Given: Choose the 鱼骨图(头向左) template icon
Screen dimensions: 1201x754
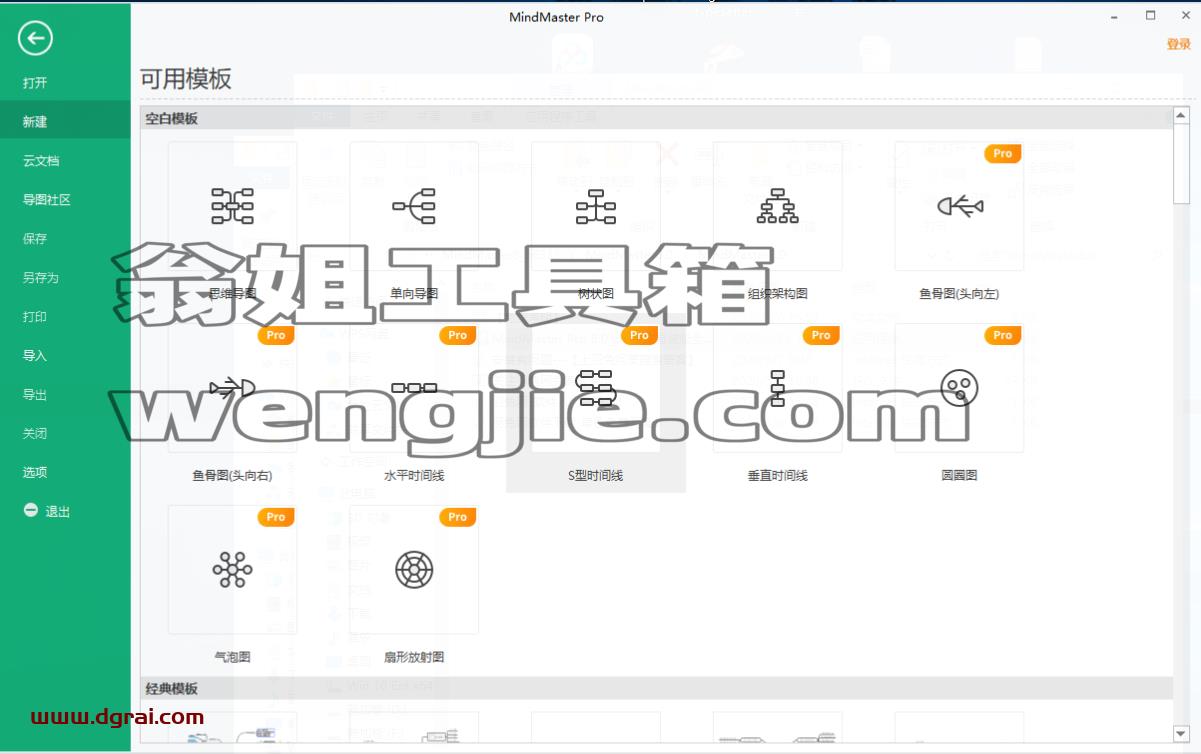Looking at the screenshot, I should [x=959, y=205].
